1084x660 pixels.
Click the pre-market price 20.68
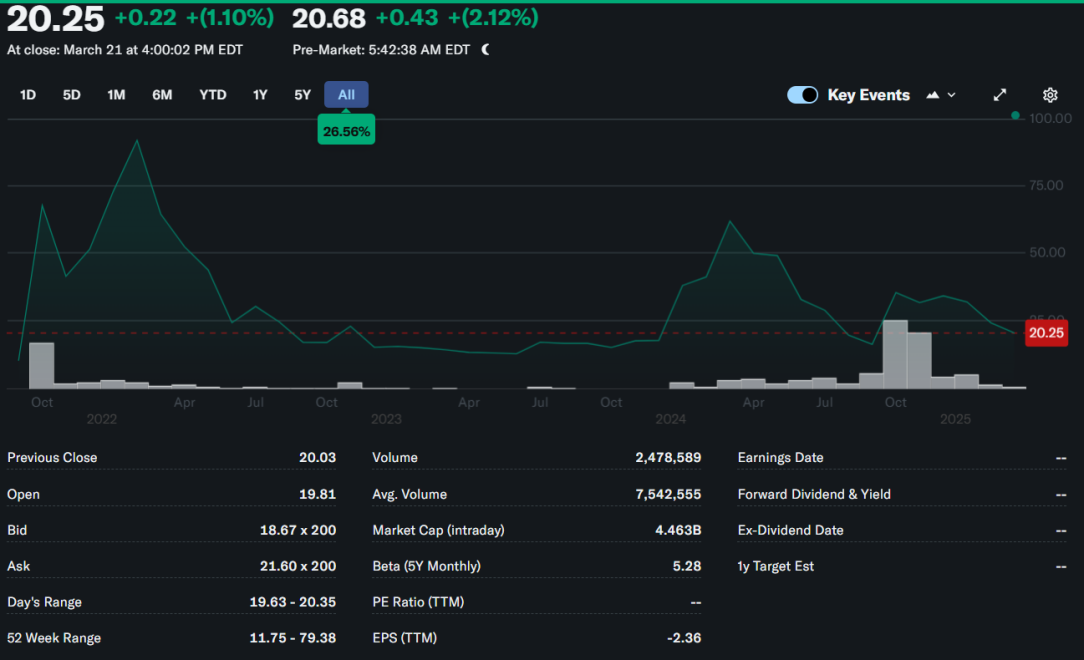pyautogui.click(x=328, y=19)
